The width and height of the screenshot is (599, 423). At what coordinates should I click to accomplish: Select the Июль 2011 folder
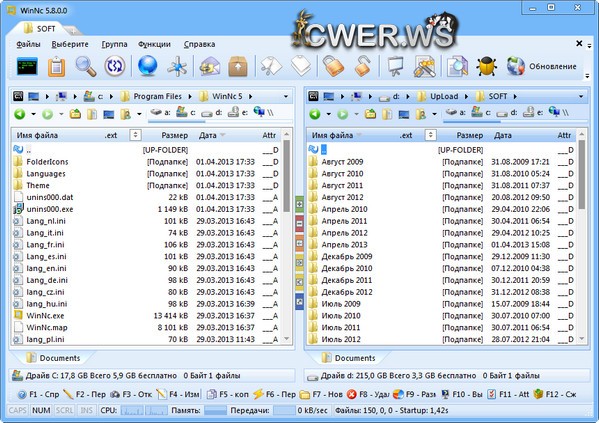point(341,328)
